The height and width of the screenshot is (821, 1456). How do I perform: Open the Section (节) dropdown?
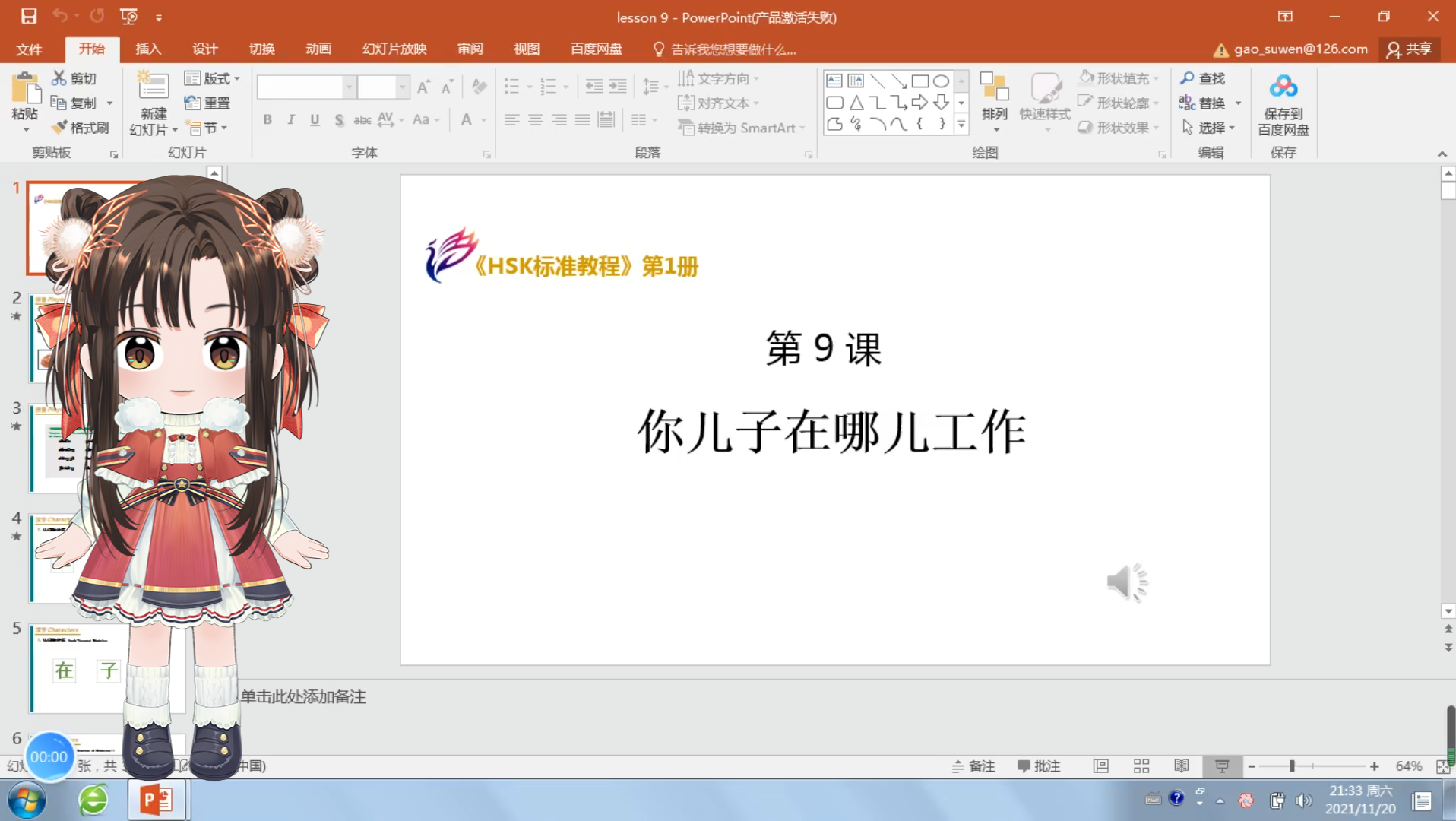pyautogui.click(x=206, y=128)
